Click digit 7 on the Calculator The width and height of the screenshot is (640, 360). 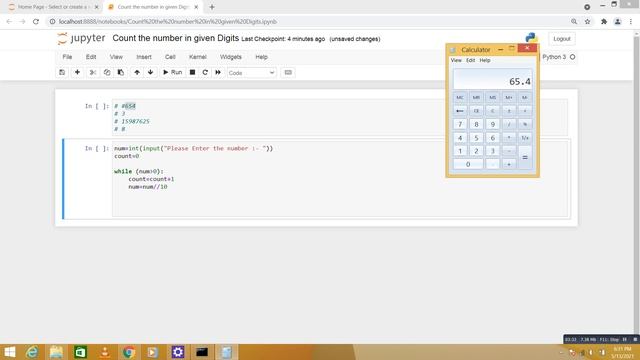click(460, 124)
